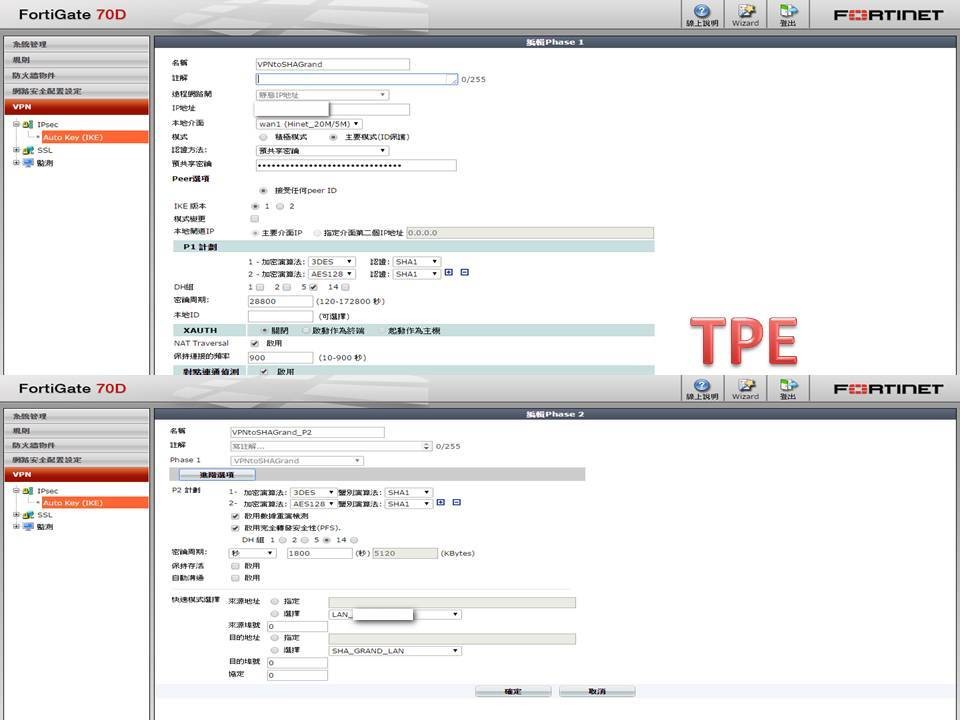Open online help icon in Phase 1 header

pos(702,11)
